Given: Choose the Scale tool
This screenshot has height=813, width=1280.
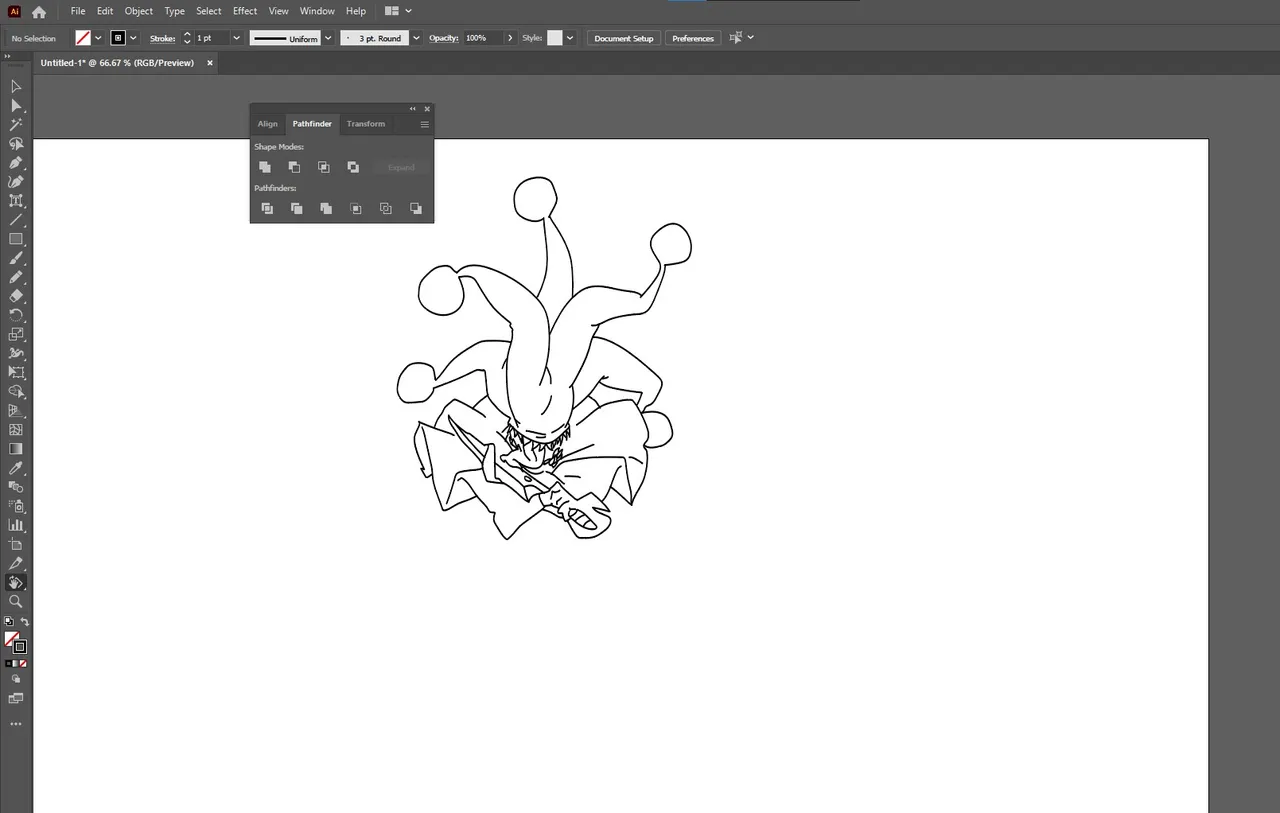Looking at the screenshot, I should tap(16, 334).
